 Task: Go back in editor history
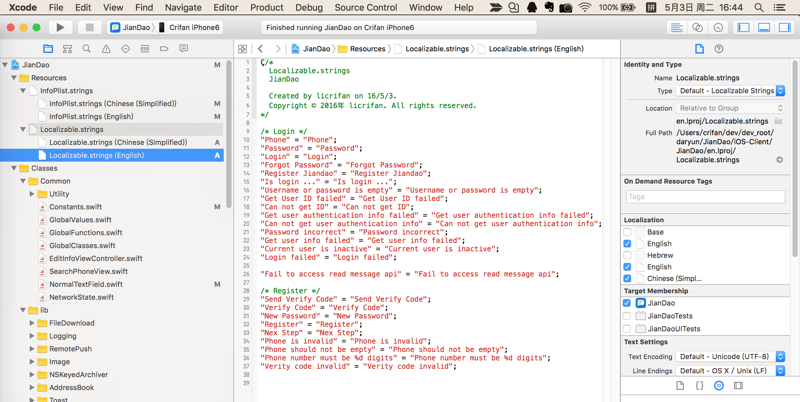click(x=260, y=49)
